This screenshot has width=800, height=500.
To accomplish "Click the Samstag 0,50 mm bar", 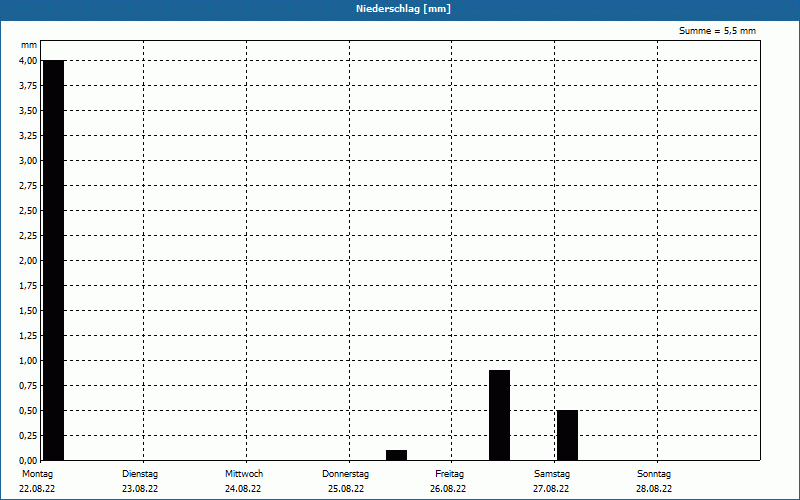I will pos(567,435).
